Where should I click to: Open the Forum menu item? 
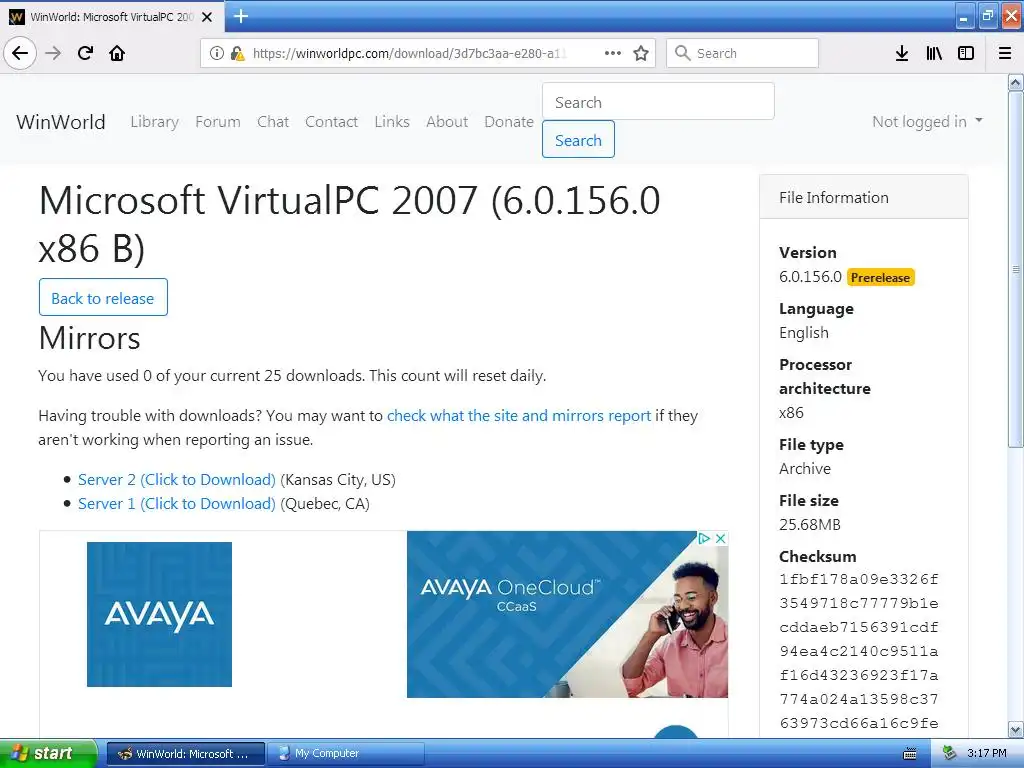[217, 121]
